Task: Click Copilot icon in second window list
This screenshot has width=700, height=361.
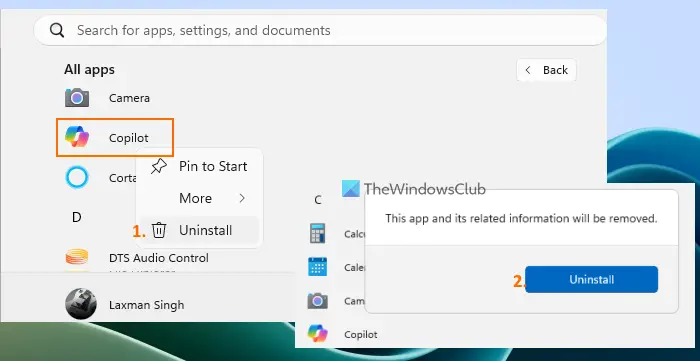Action: (317, 333)
